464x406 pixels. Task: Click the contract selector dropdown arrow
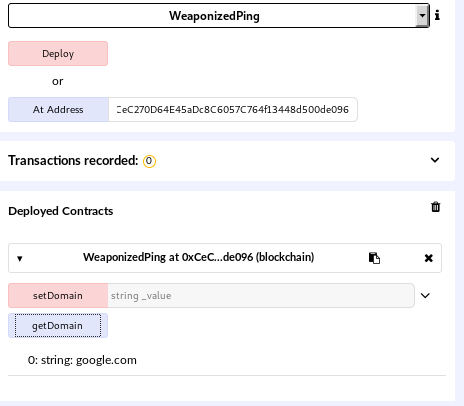pos(422,16)
